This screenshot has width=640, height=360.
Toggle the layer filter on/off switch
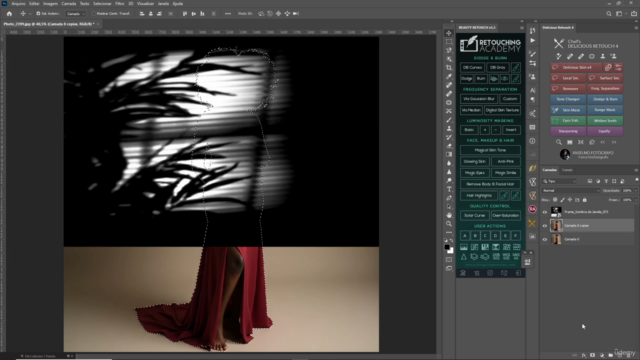(x=636, y=180)
